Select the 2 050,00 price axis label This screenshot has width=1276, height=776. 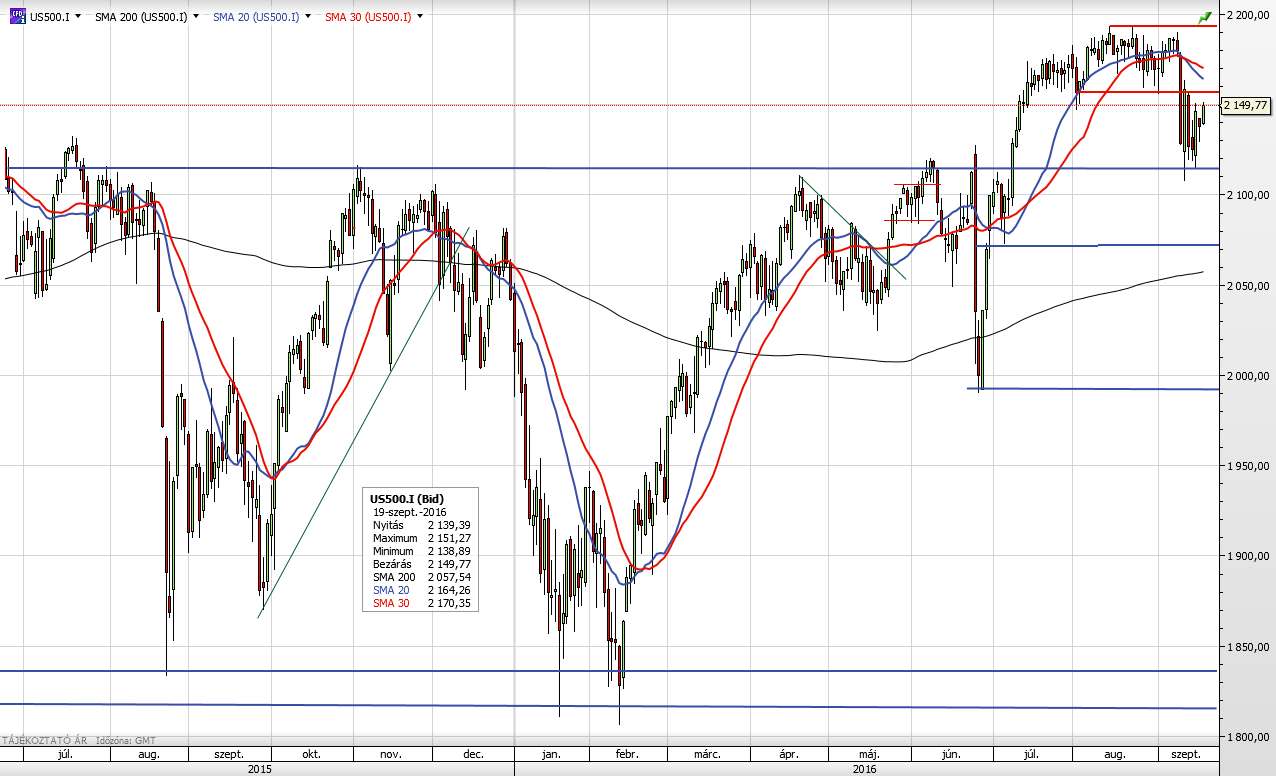click(x=1248, y=286)
